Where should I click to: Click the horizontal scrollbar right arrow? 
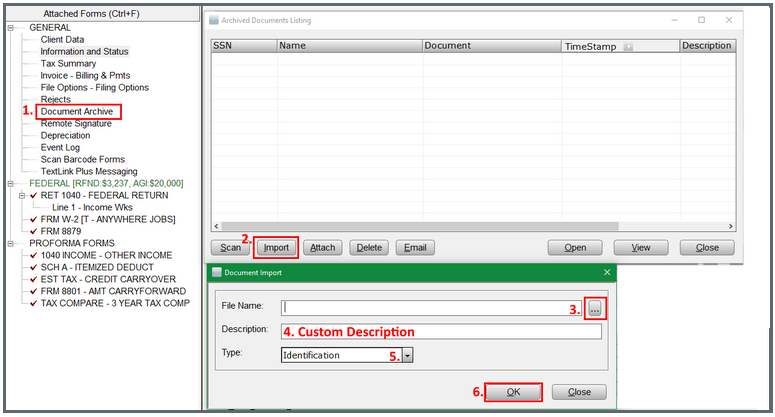click(730, 227)
